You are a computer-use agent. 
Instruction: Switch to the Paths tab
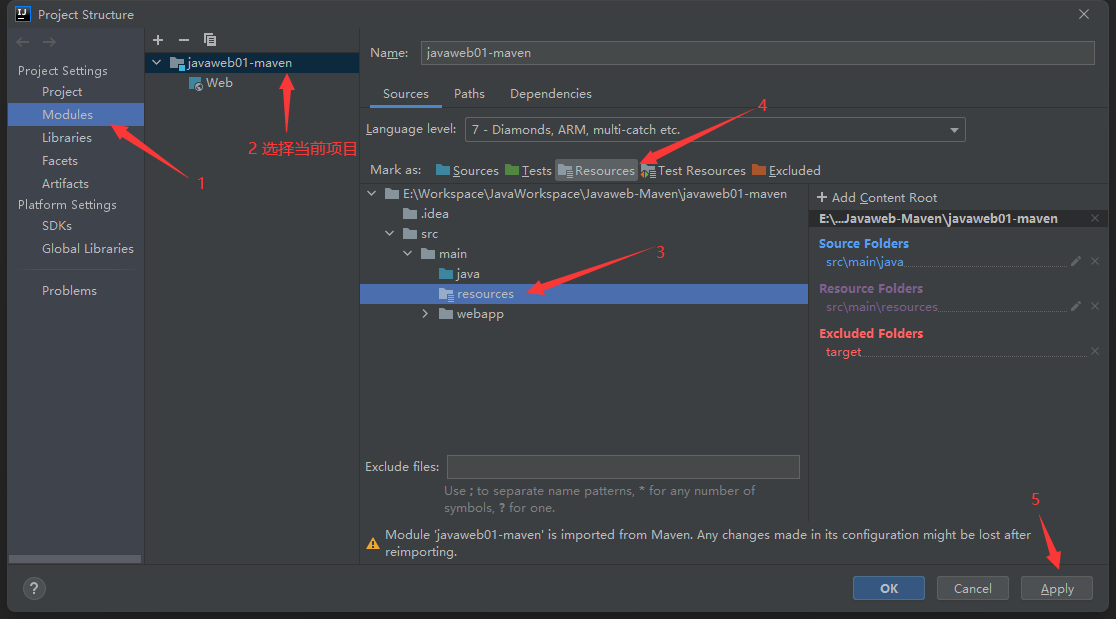coord(469,94)
